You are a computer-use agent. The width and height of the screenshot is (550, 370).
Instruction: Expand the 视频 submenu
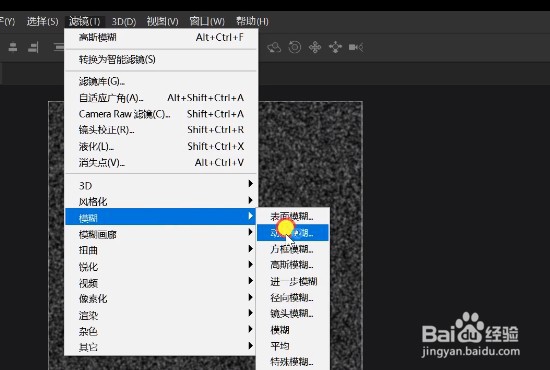(x=161, y=282)
